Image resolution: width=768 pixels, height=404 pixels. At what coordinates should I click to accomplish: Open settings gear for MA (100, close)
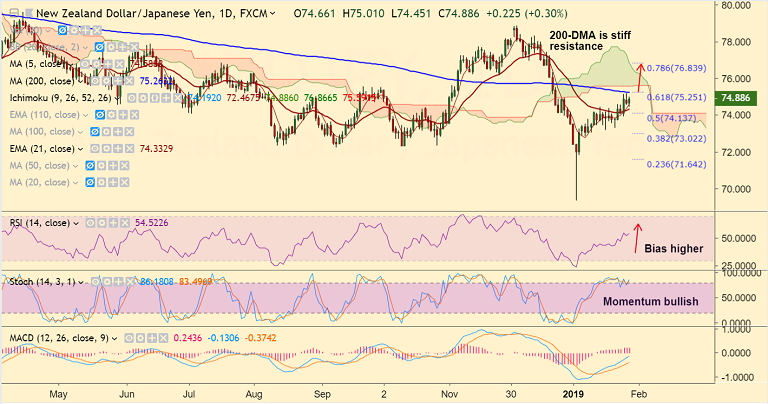click(x=106, y=132)
